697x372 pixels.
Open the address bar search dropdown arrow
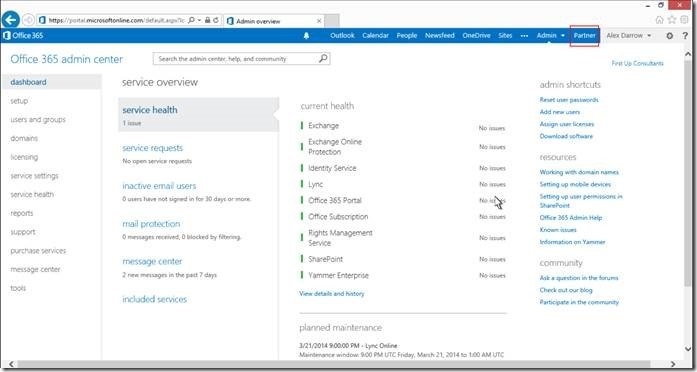point(200,20)
